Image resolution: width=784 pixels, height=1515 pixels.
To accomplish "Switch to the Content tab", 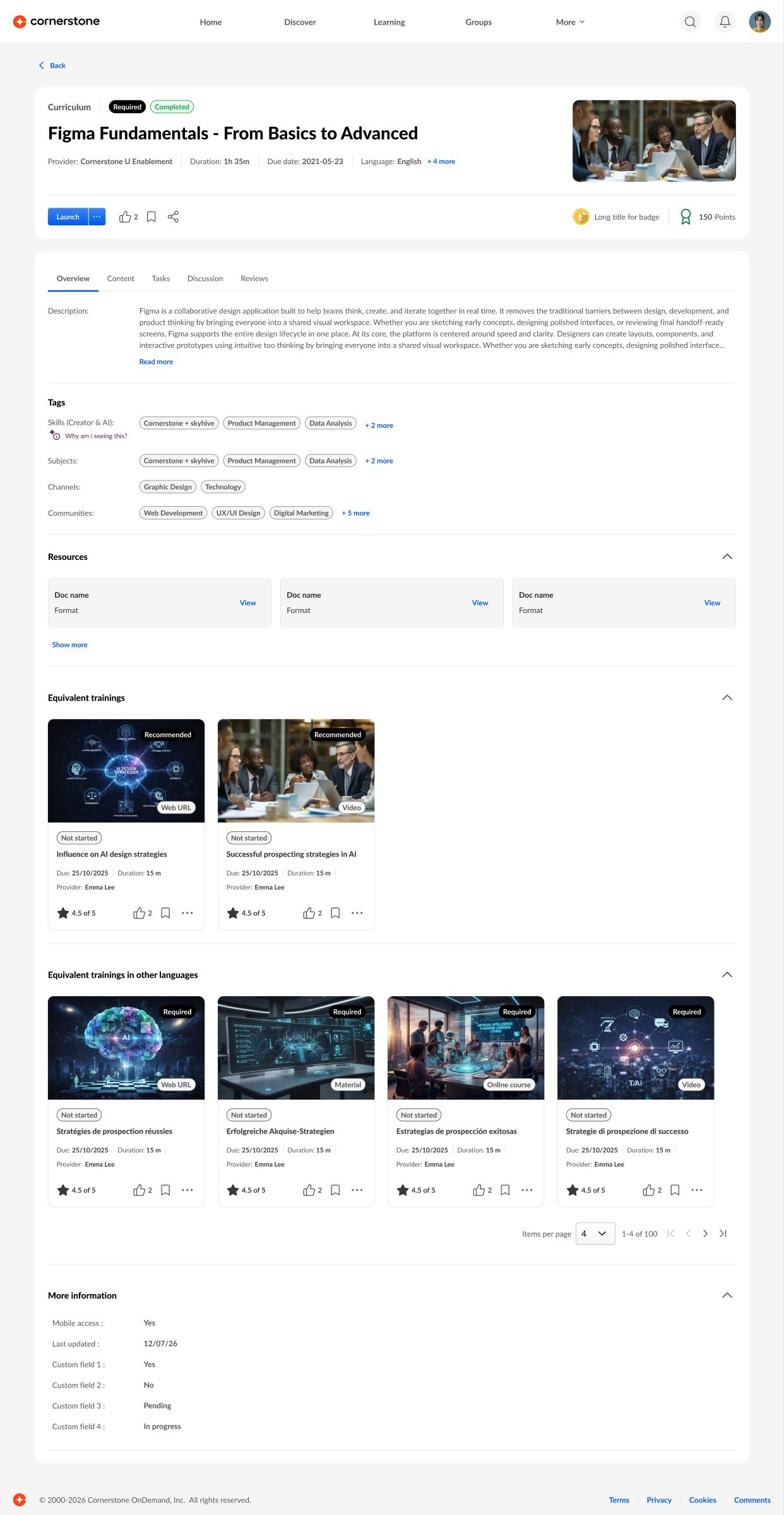I will 121,278.
